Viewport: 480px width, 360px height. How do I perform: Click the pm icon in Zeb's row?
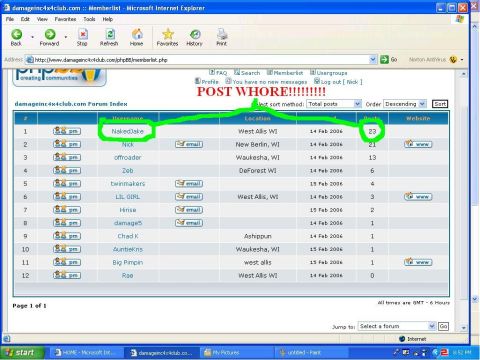(x=67, y=170)
